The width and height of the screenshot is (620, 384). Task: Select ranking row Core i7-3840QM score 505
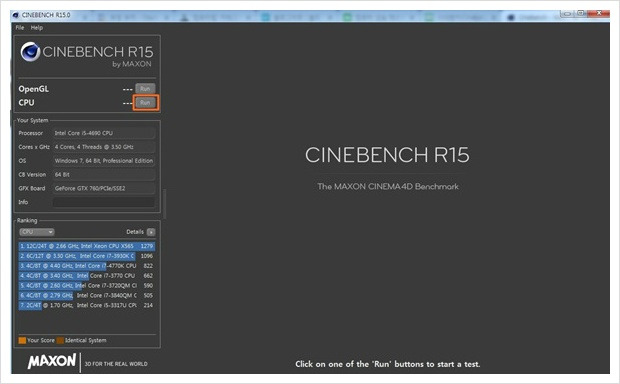pos(87,295)
